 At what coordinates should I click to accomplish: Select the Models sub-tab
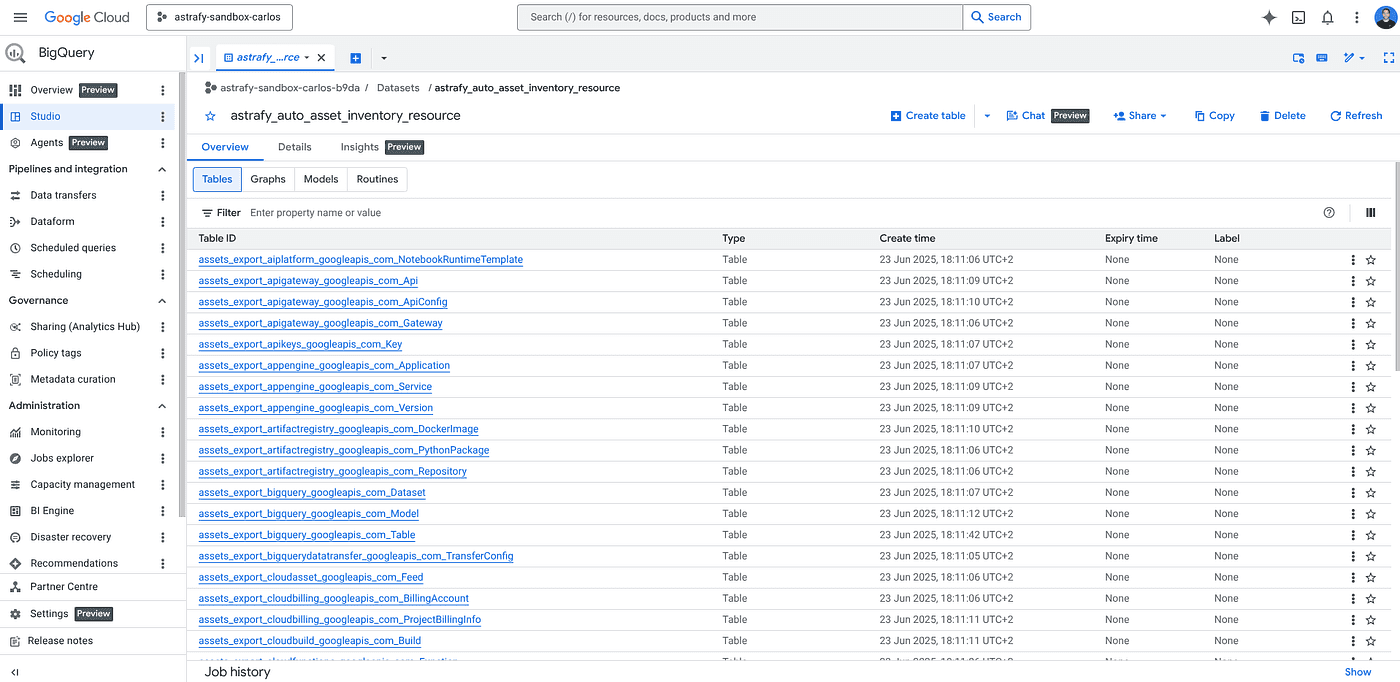[x=321, y=179]
